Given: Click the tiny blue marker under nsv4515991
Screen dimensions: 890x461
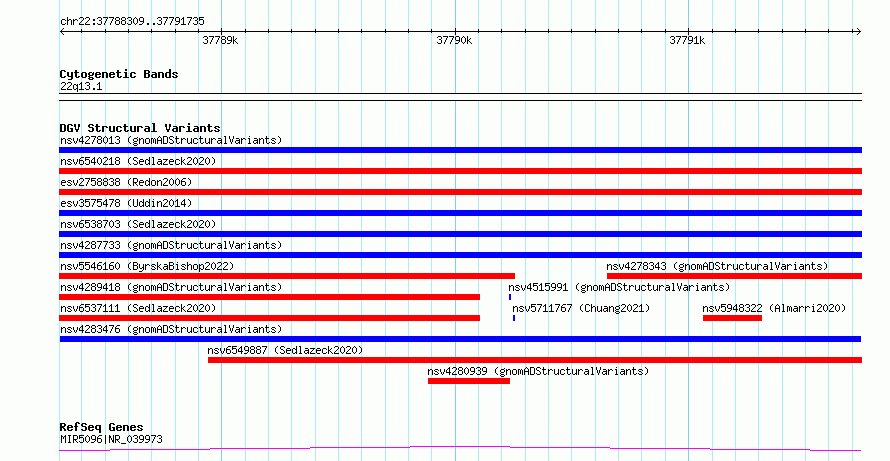Looking at the screenshot, I should point(510,297).
